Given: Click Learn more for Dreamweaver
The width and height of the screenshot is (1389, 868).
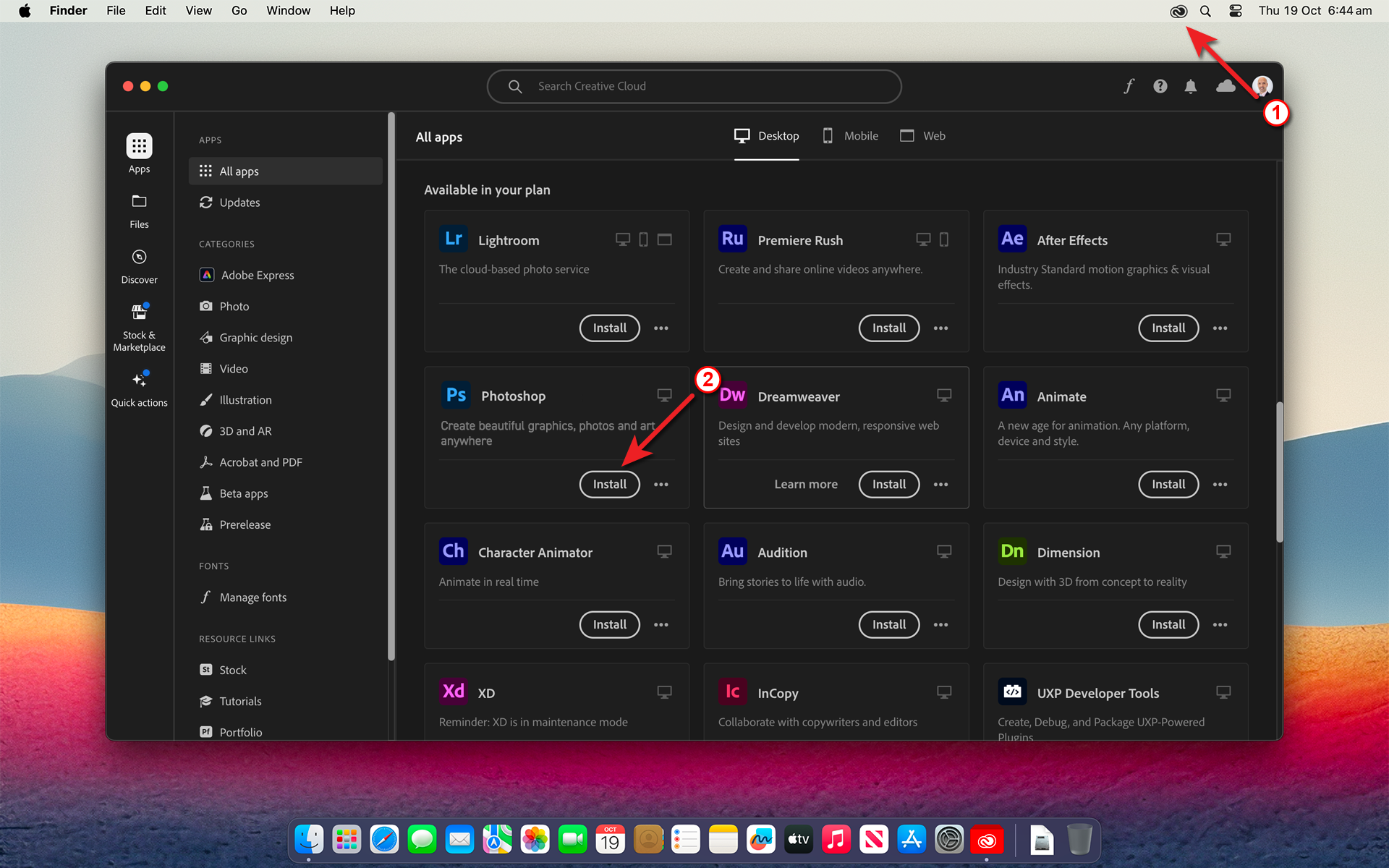Looking at the screenshot, I should [806, 485].
